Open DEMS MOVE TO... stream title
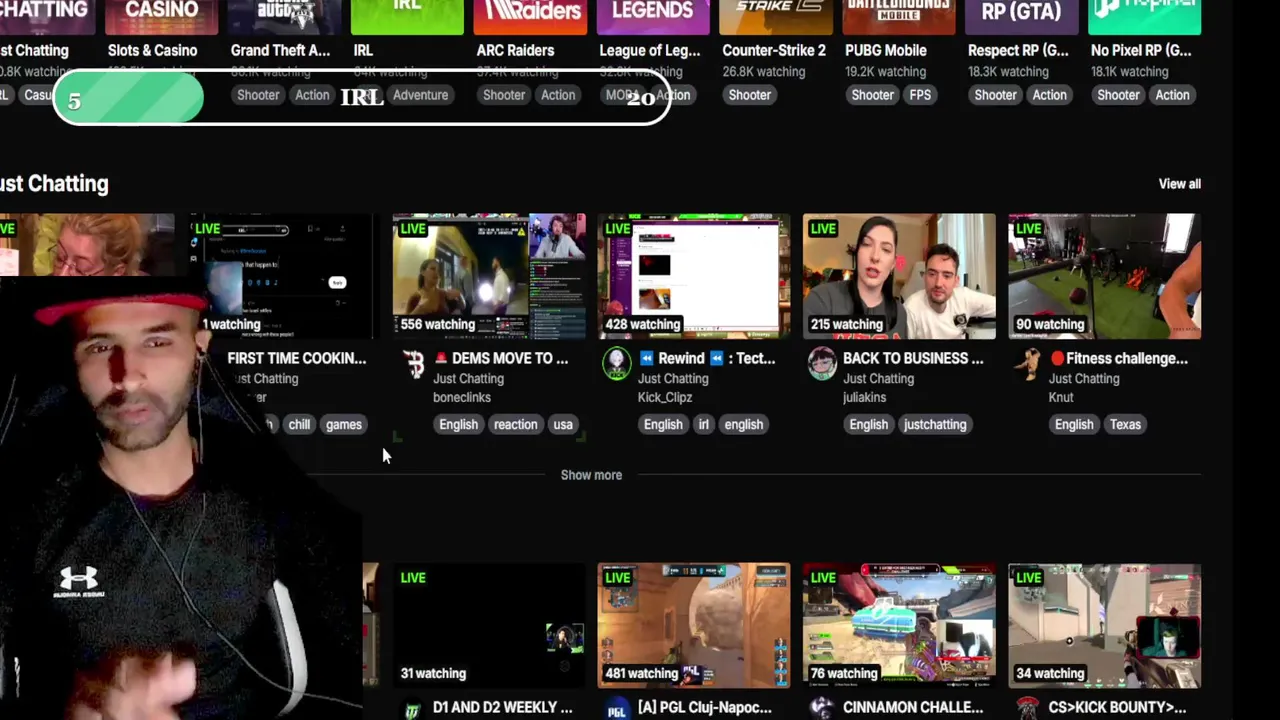The height and width of the screenshot is (720, 1280). point(500,358)
